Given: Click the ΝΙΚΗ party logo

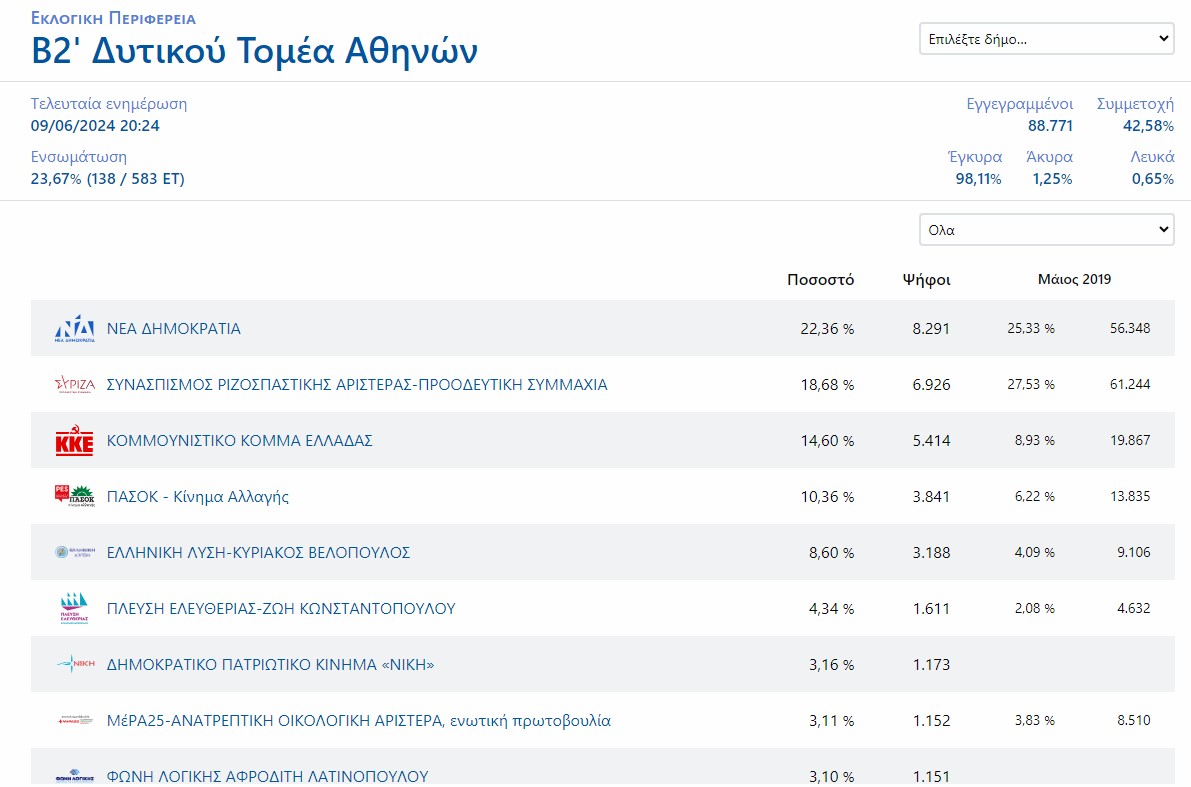Looking at the screenshot, I should point(74,664).
